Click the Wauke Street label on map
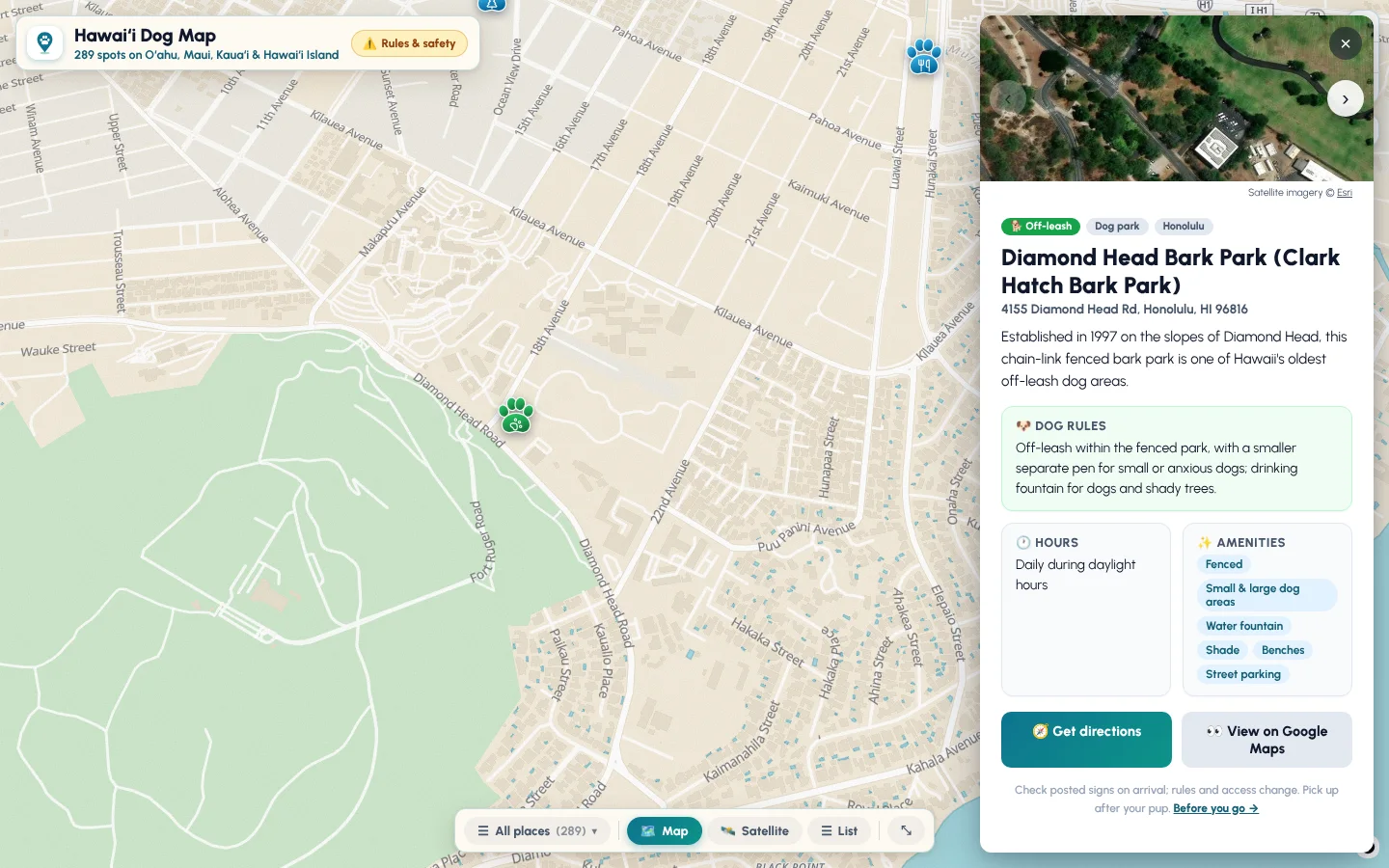 click(x=59, y=349)
